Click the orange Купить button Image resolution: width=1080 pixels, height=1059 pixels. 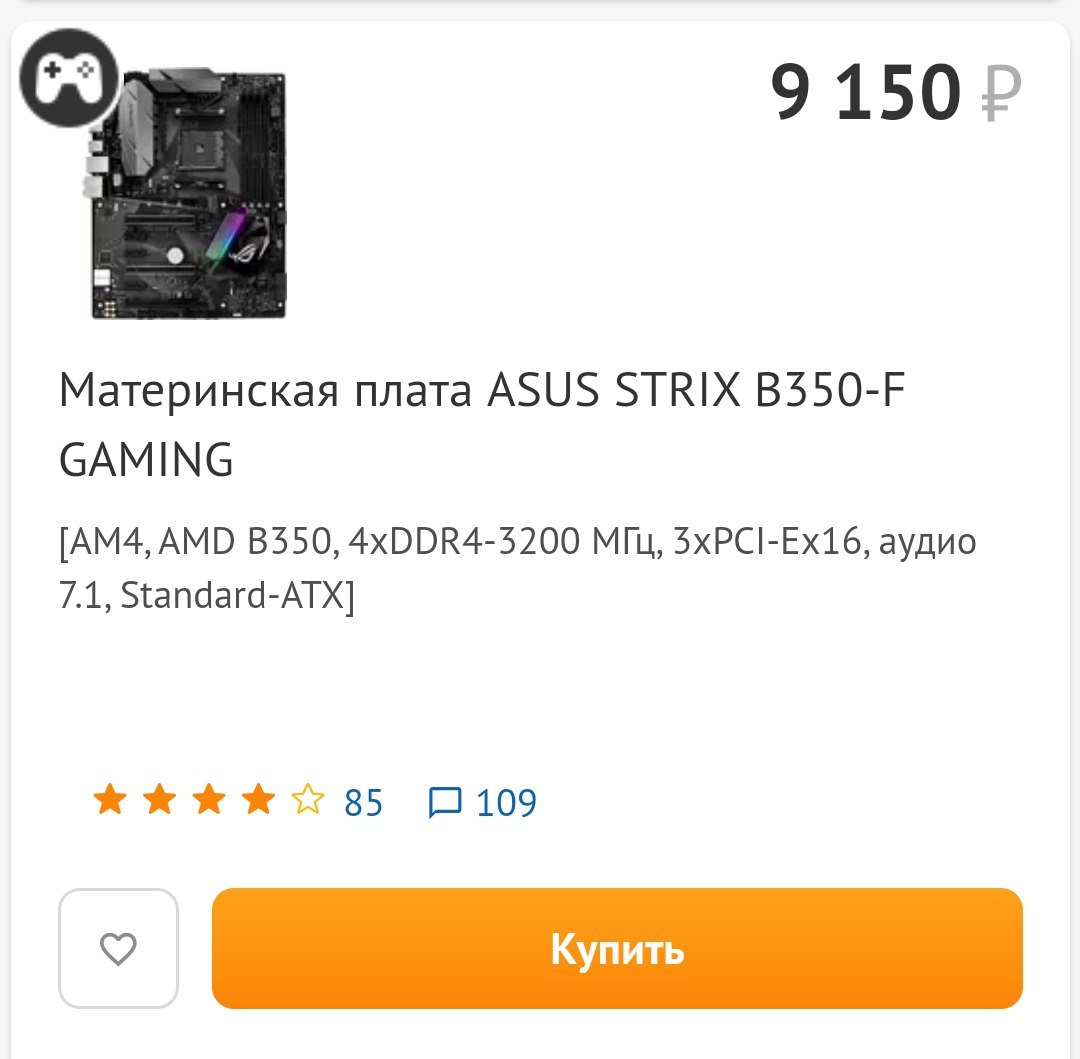click(x=617, y=948)
